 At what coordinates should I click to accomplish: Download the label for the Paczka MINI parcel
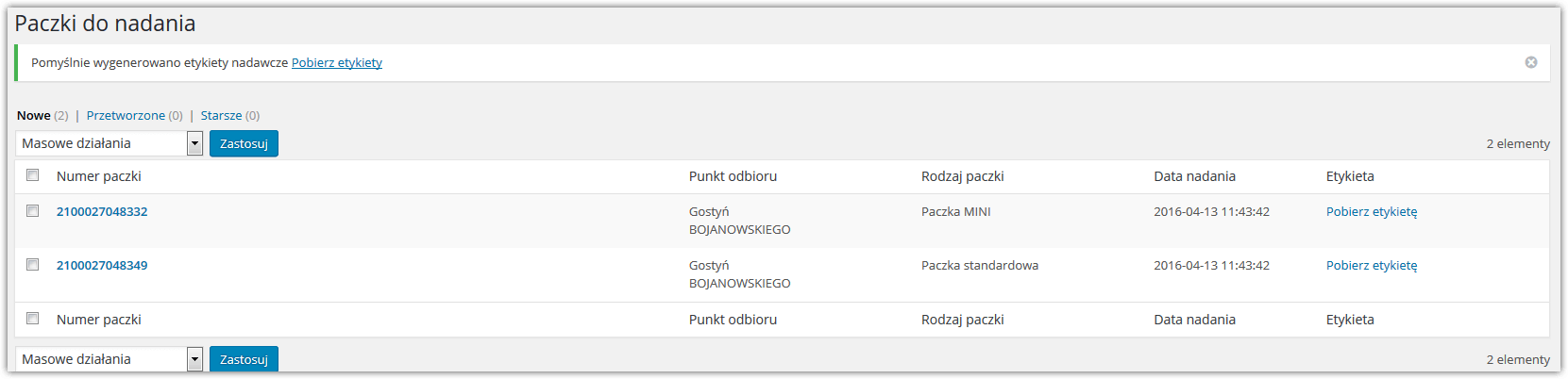[x=1372, y=211]
